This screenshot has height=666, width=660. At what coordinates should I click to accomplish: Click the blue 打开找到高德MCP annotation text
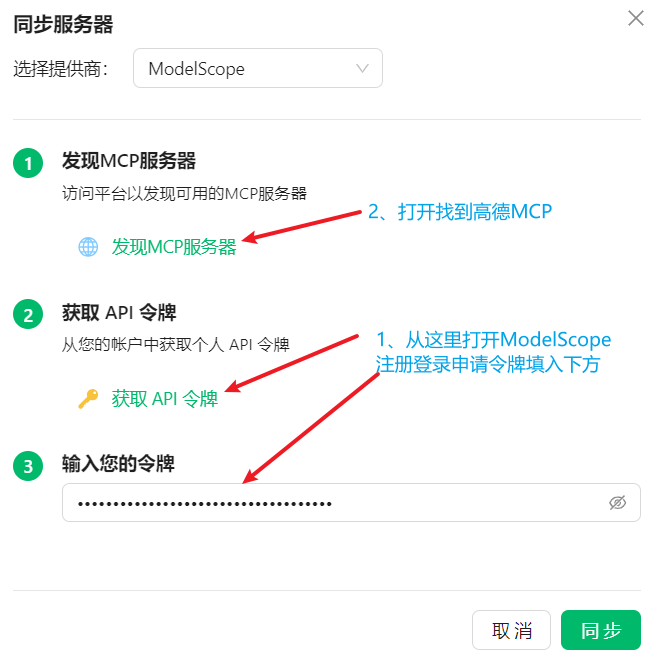click(474, 212)
